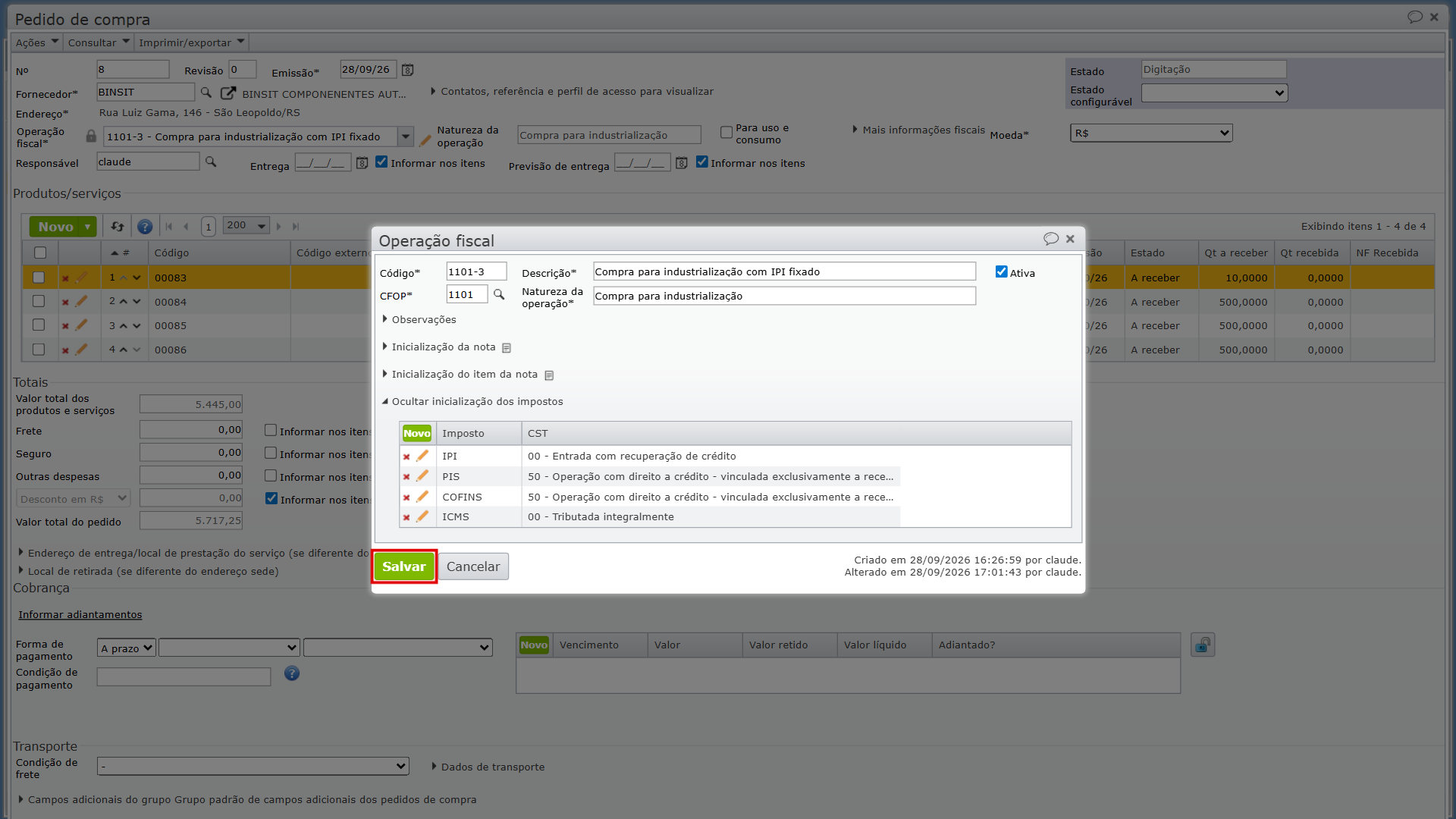
Task: Edit product row 00084 pencil icon
Action: [x=81, y=301]
